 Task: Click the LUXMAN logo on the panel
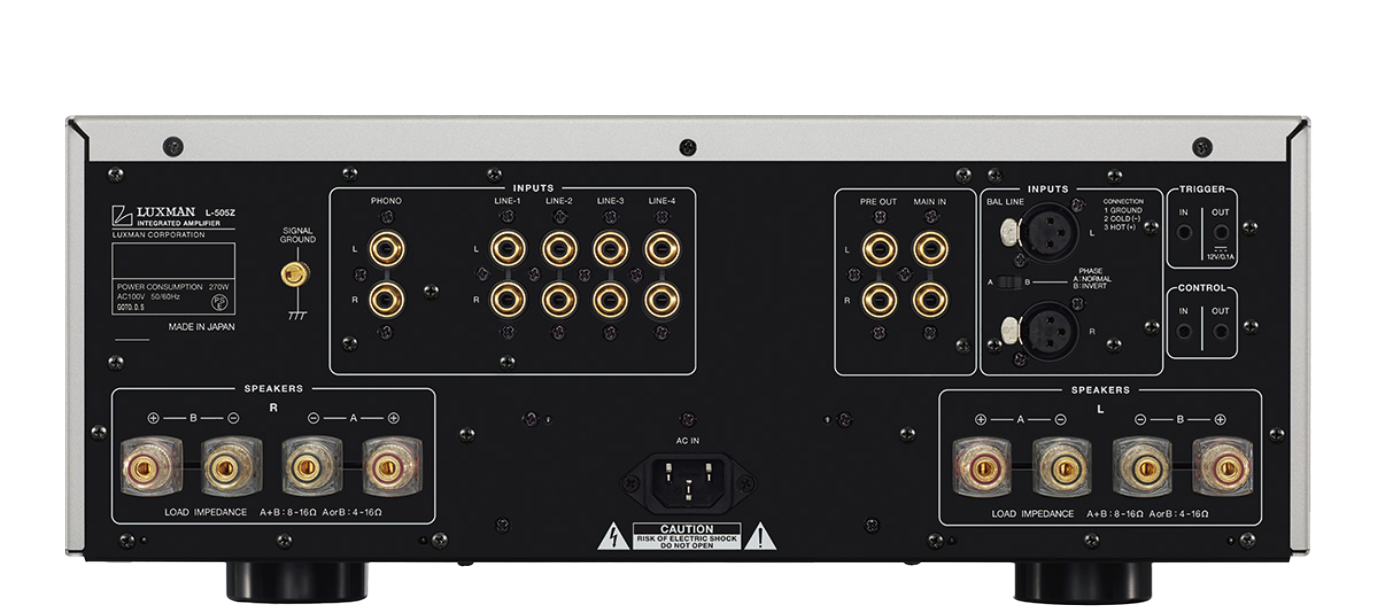pyautogui.click(x=155, y=214)
